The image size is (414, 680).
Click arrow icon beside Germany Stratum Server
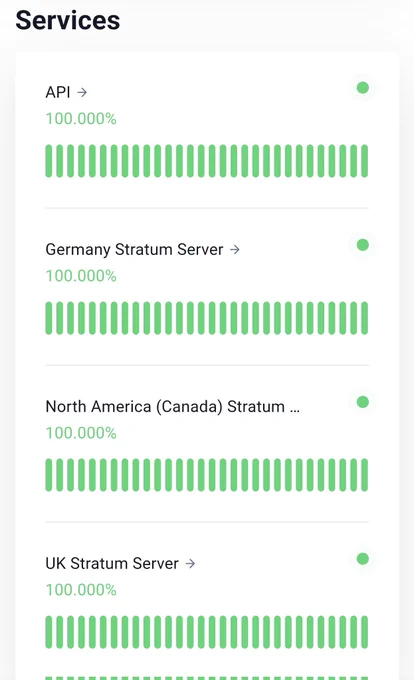point(235,249)
